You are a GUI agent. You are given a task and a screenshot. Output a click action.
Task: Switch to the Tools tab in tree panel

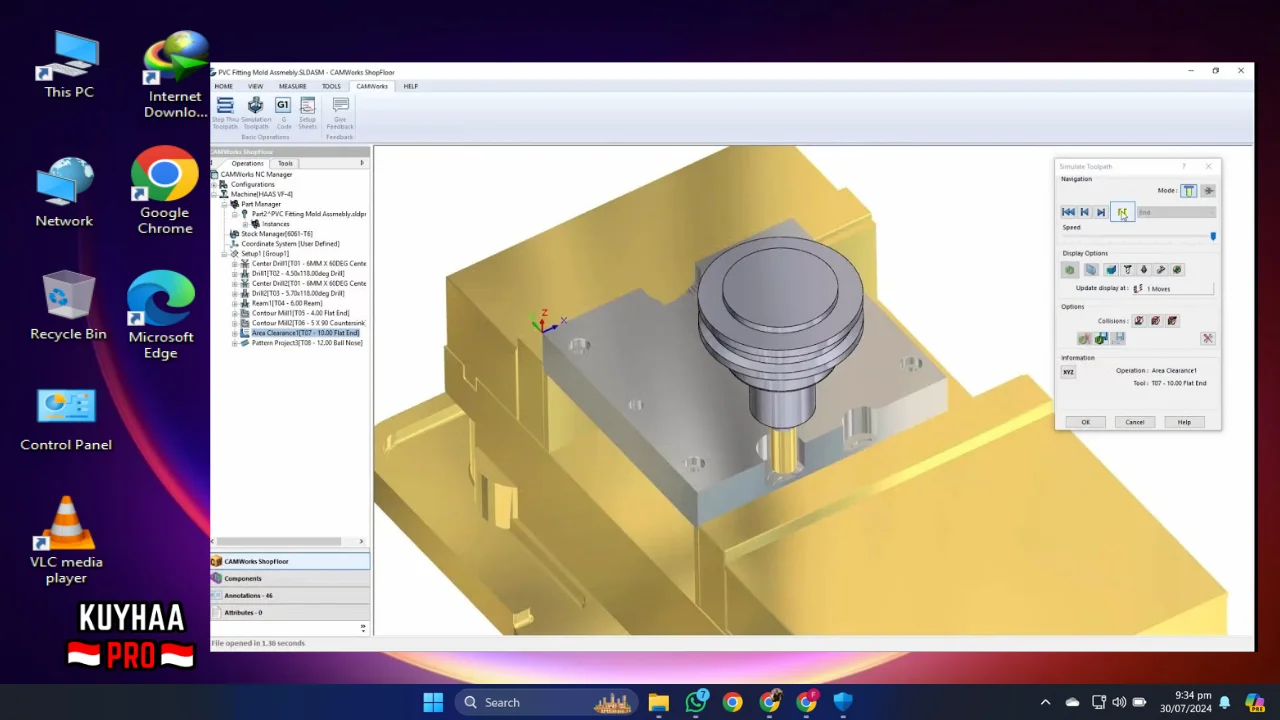point(286,163)
